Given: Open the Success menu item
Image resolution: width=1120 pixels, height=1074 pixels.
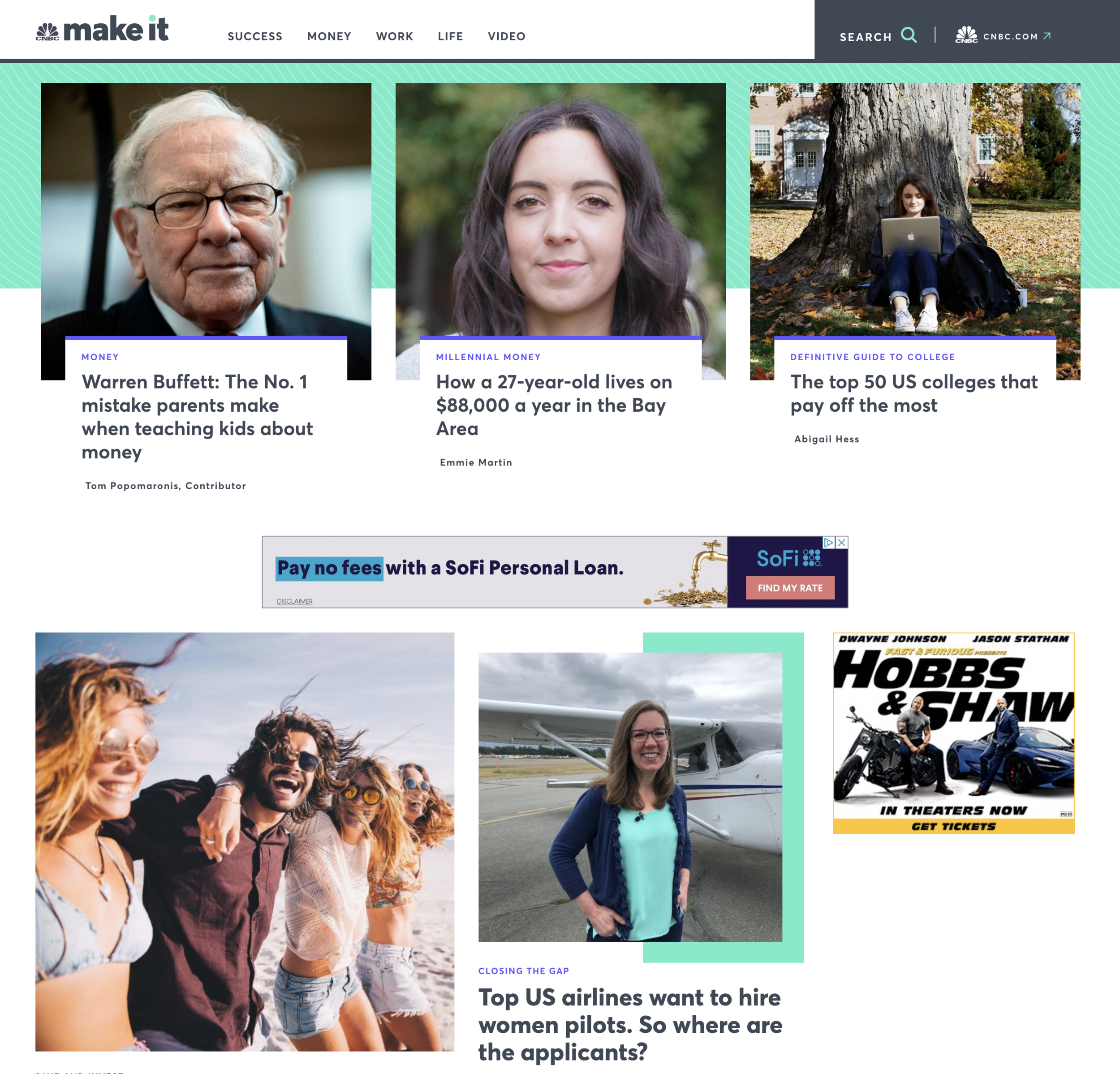Looking at the screenshot, I should pos(255,37).
